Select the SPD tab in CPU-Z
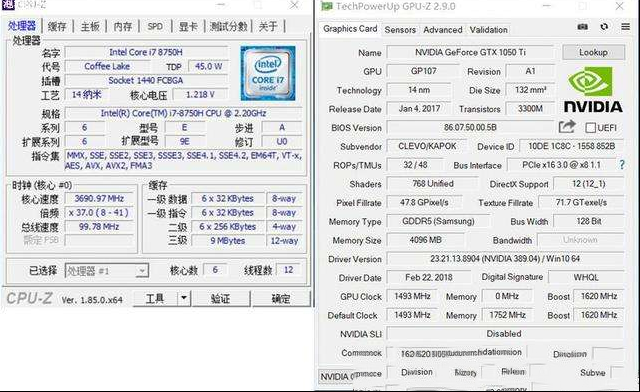640x392 pixels. click(x=155, y=27)
